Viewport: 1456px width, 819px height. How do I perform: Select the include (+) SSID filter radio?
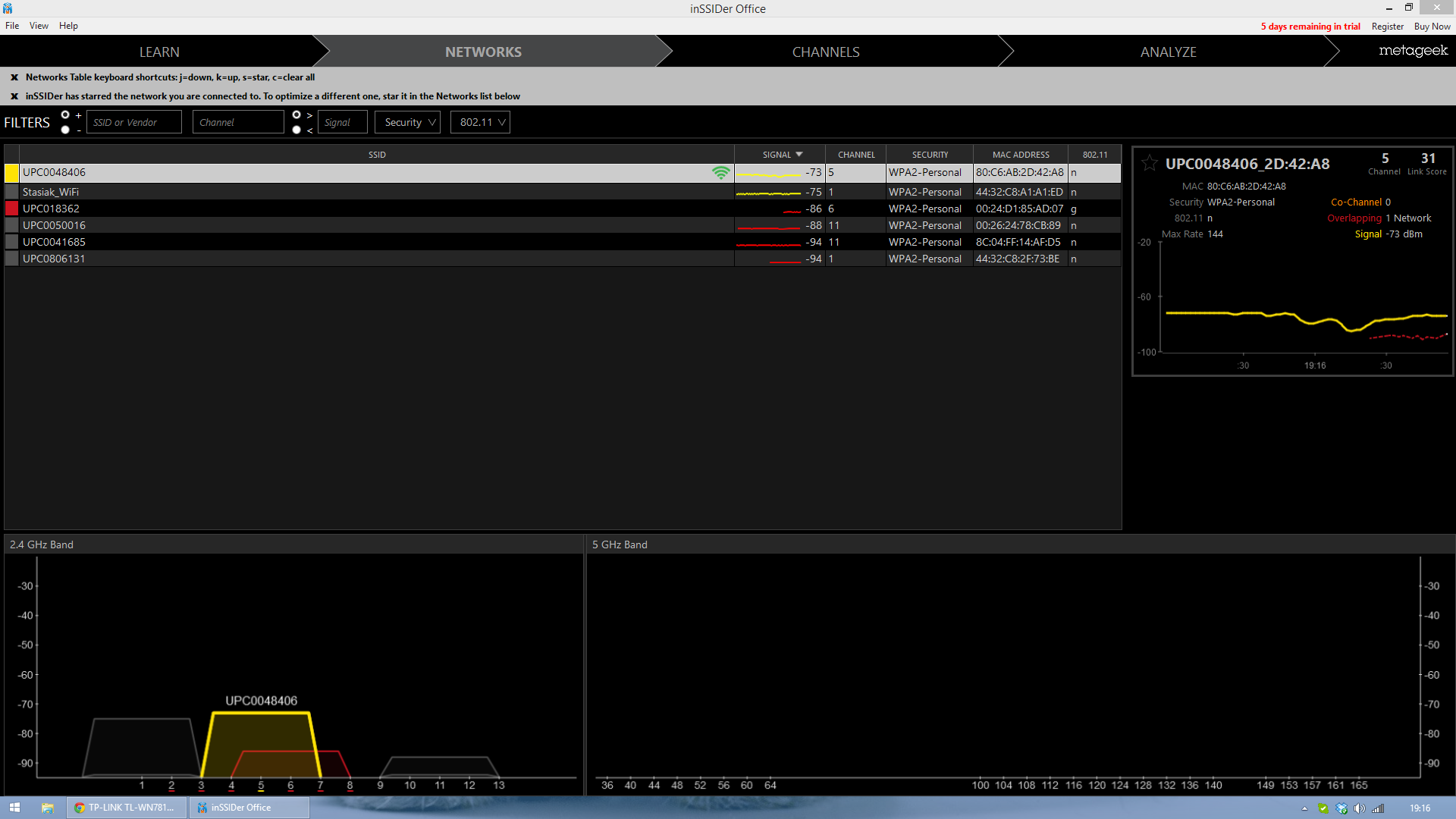(x=65, y=115)
